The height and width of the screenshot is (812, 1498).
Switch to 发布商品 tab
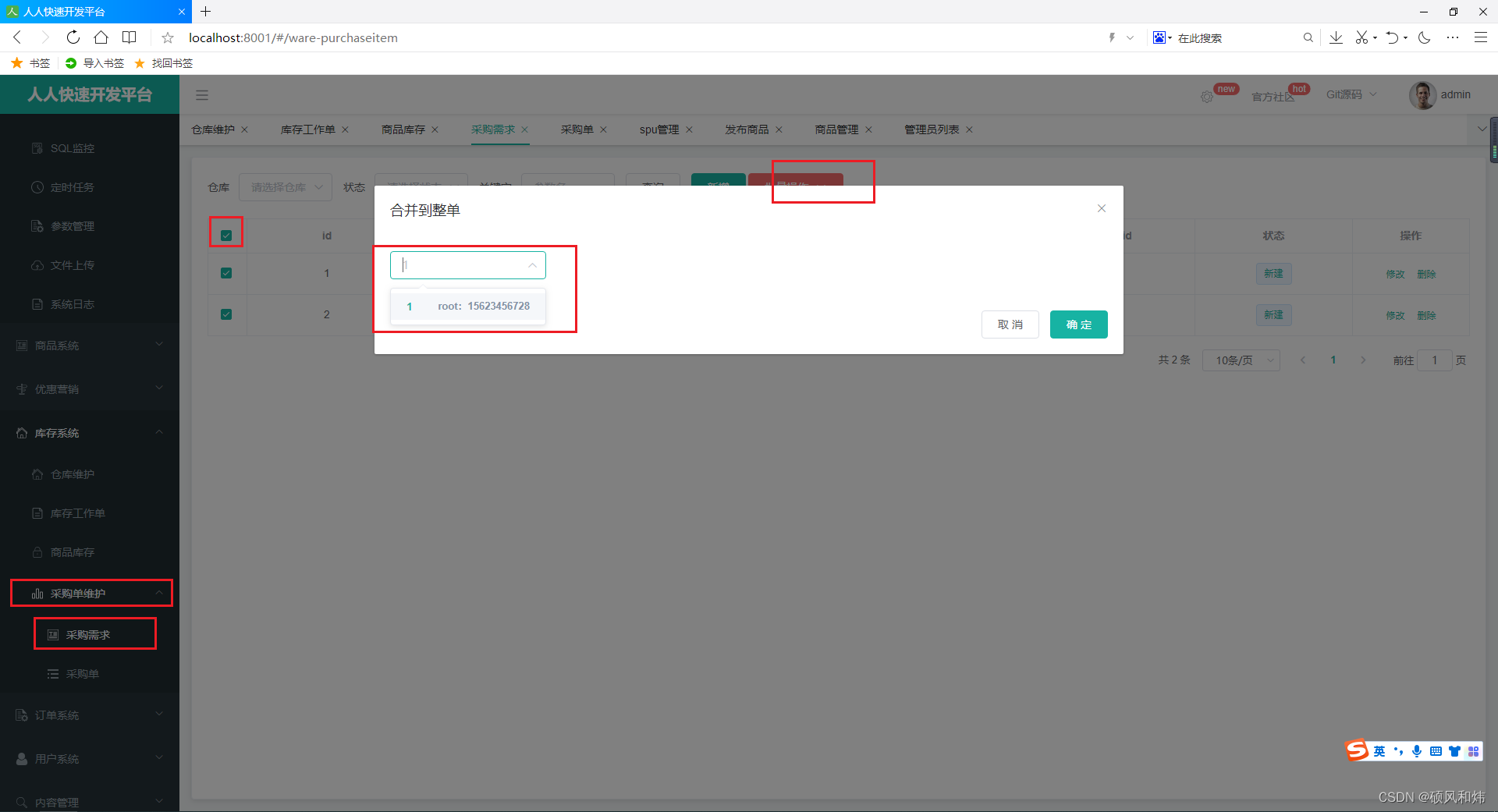[x=747, y=129]
